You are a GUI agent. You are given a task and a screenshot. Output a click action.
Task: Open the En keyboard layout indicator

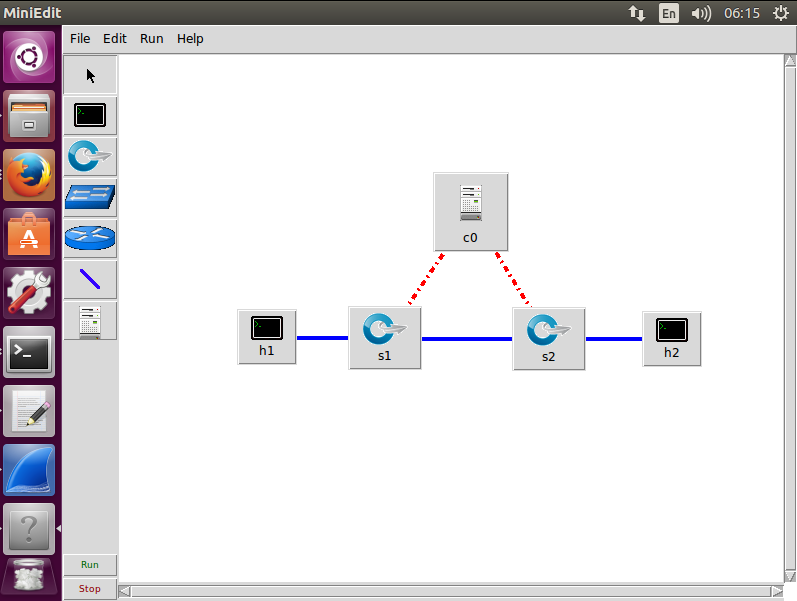(669, 13)
